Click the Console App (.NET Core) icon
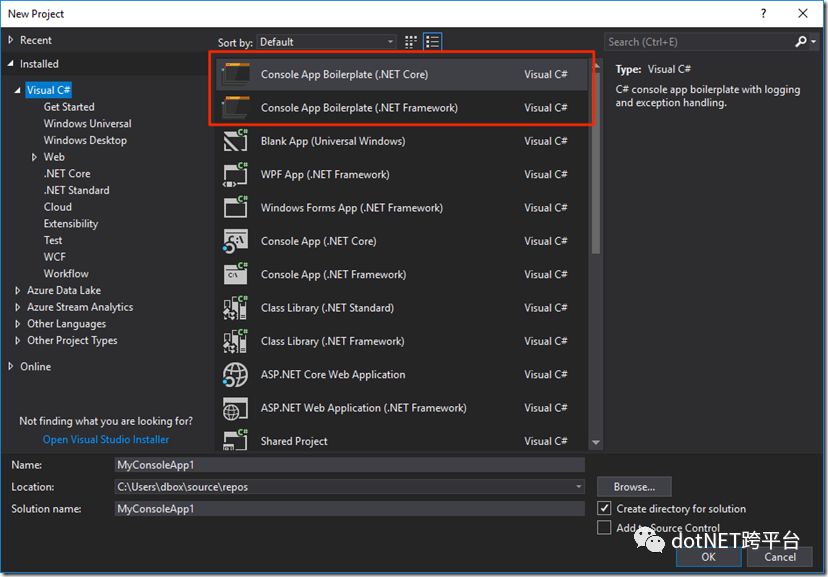Screen dimensions: 828x577 [x=236, y=241]
